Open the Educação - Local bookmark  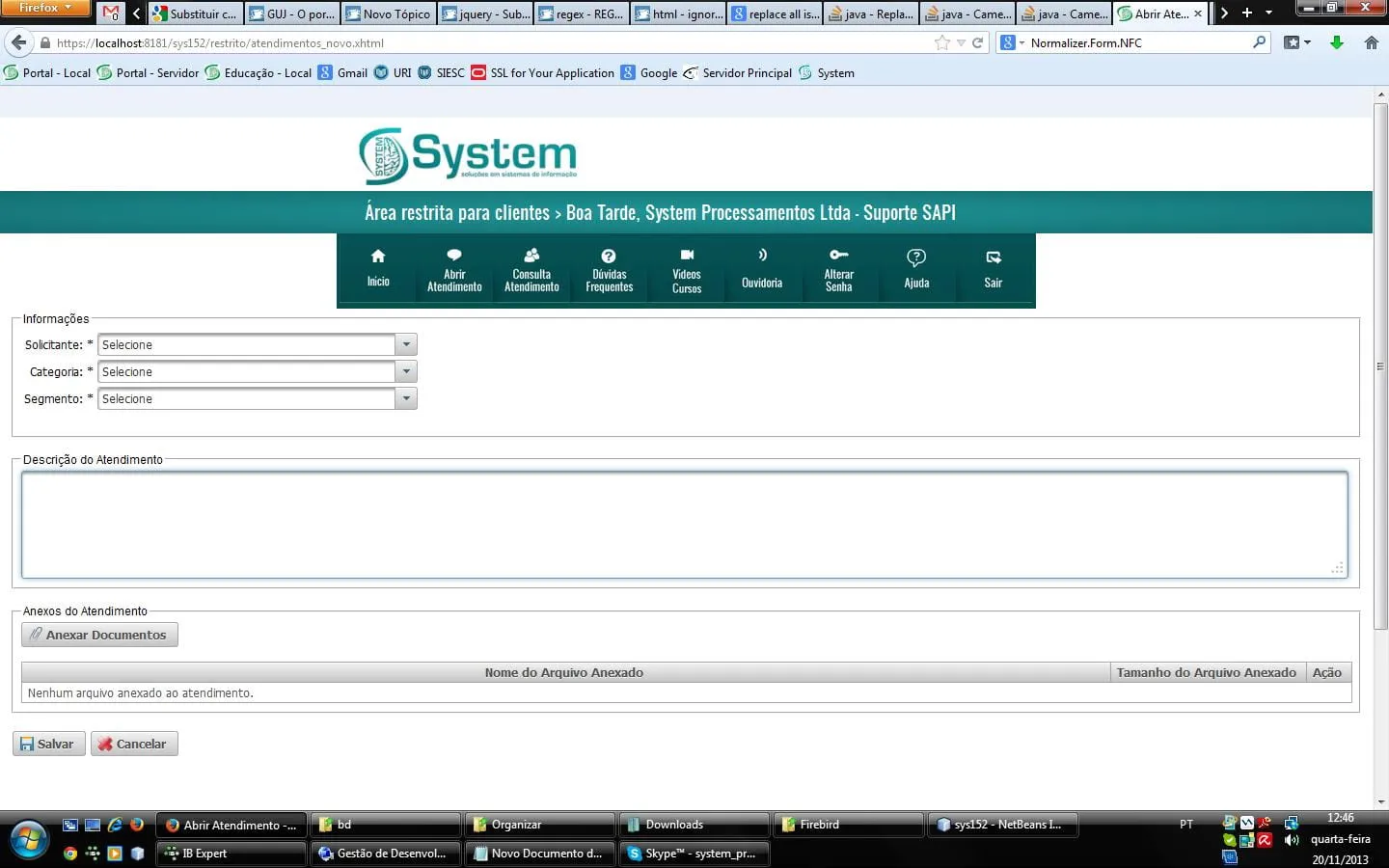pyautogui.click(x=259, y=72)
